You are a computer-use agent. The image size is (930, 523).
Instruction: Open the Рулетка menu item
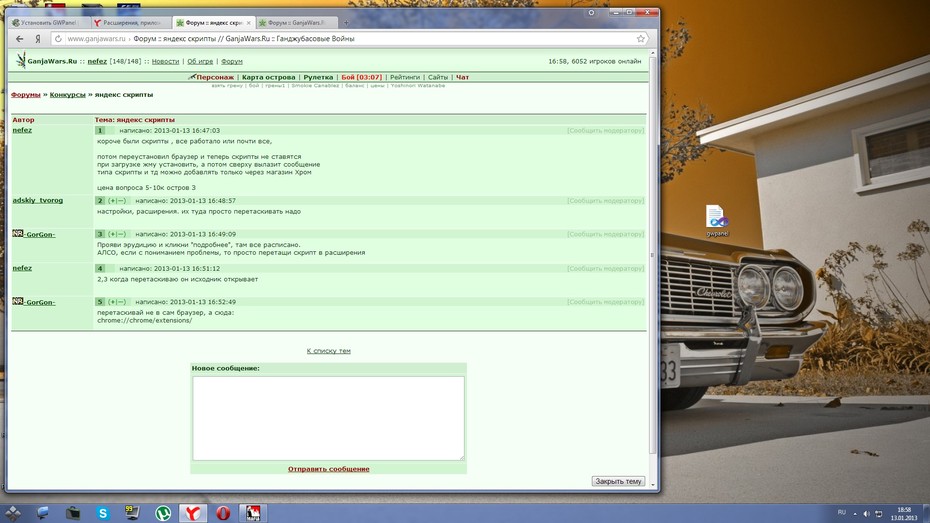pos(318,77)
